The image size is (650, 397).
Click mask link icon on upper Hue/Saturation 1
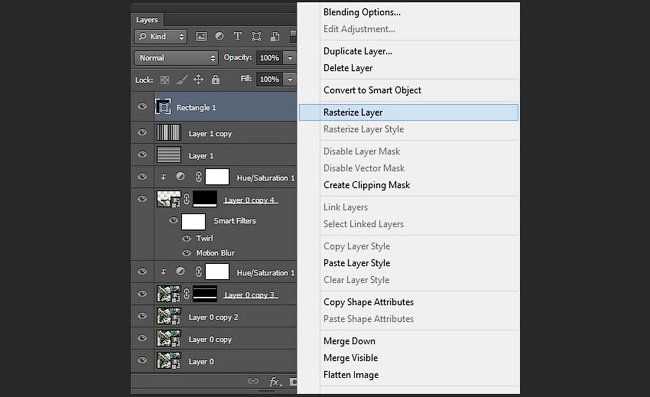(199, 177)
